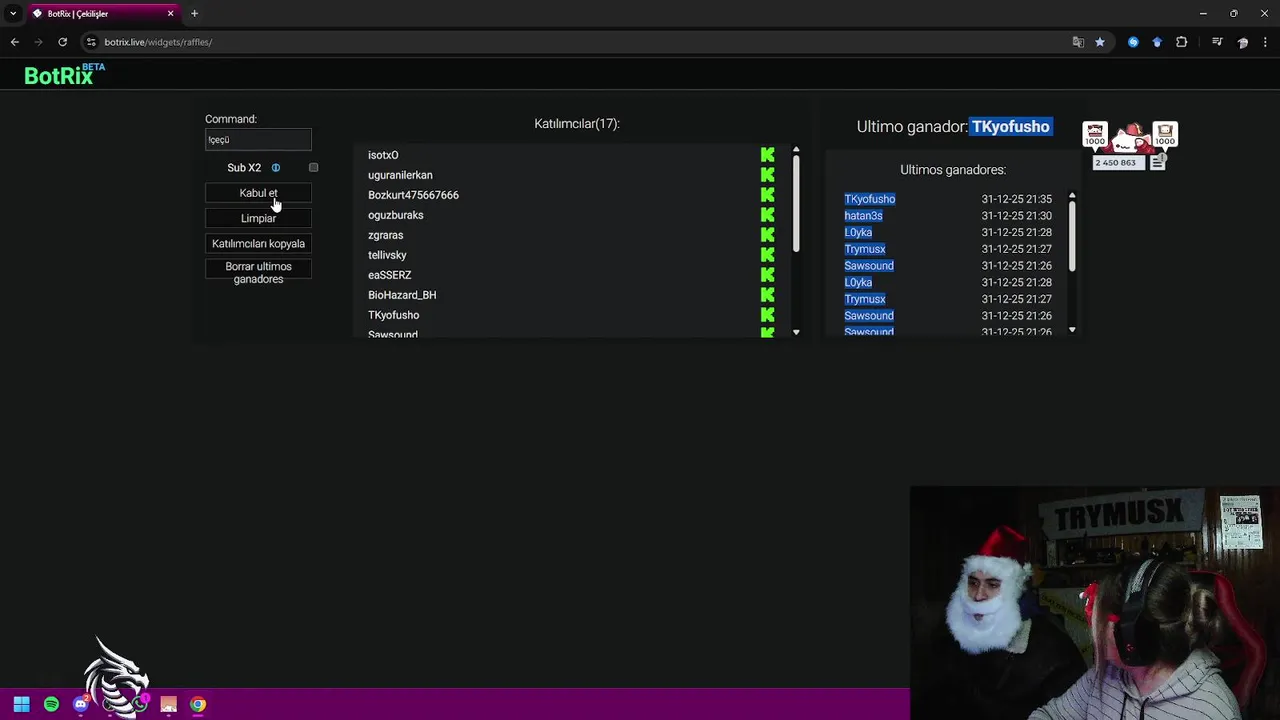Image resolution: width=1280 pixels, height=720 pixels.
Task: Open the picture thumbnail app in taskbar
Action: pyautogui.click(x=168, y=704)
